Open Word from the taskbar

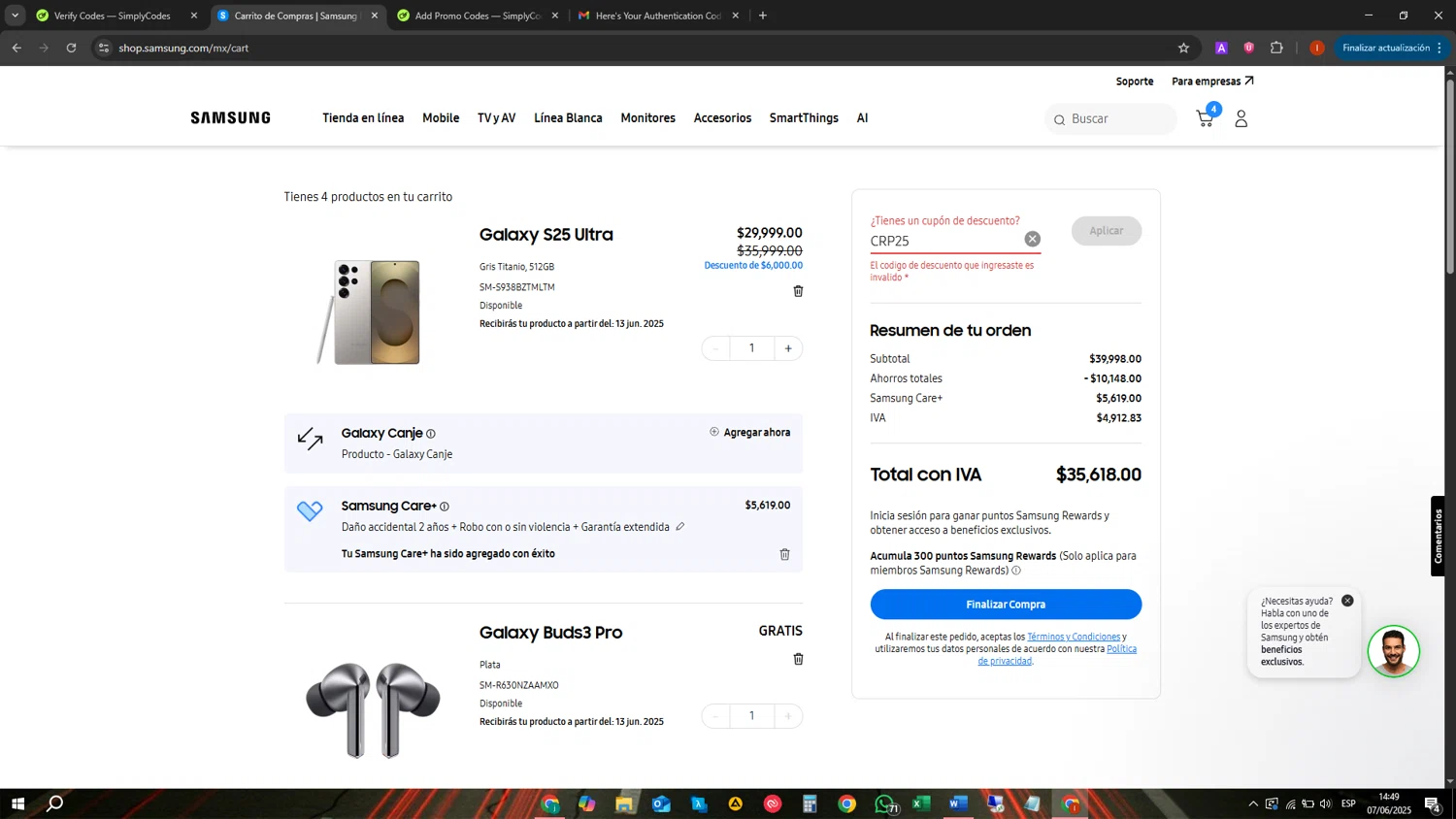click(x=958, y=803)
